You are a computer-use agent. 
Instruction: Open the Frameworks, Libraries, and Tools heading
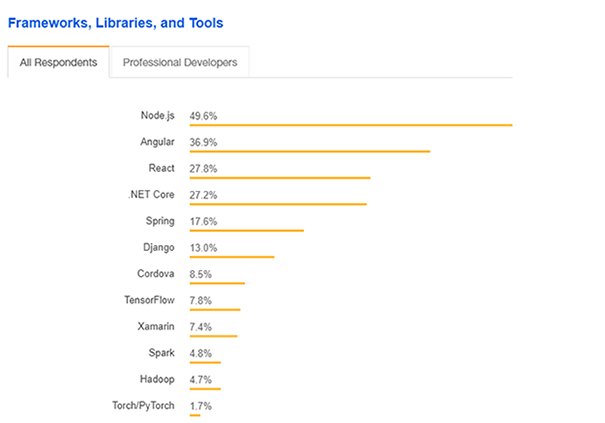115,23
